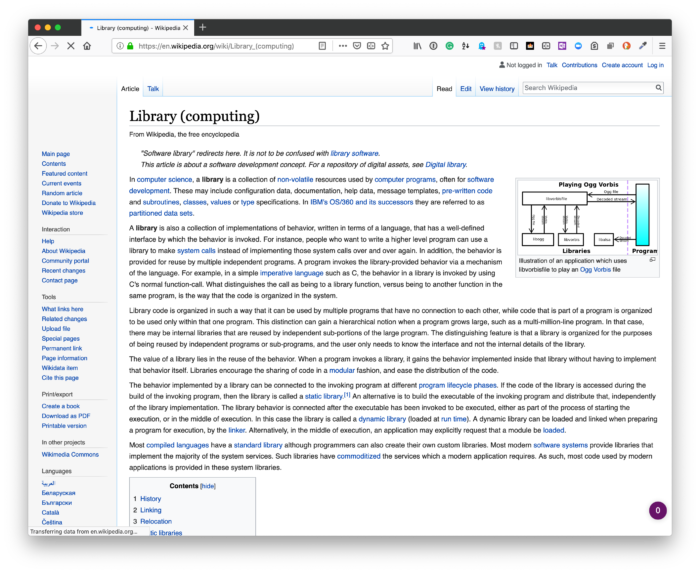
Task: Open Donate to Wikipedia link
Action: coord(69,203)
